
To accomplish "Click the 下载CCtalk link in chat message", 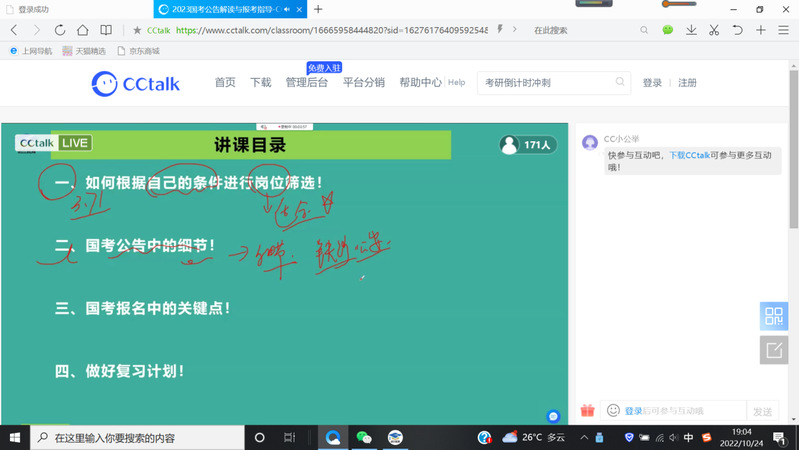I will click(x=689, y=156).
